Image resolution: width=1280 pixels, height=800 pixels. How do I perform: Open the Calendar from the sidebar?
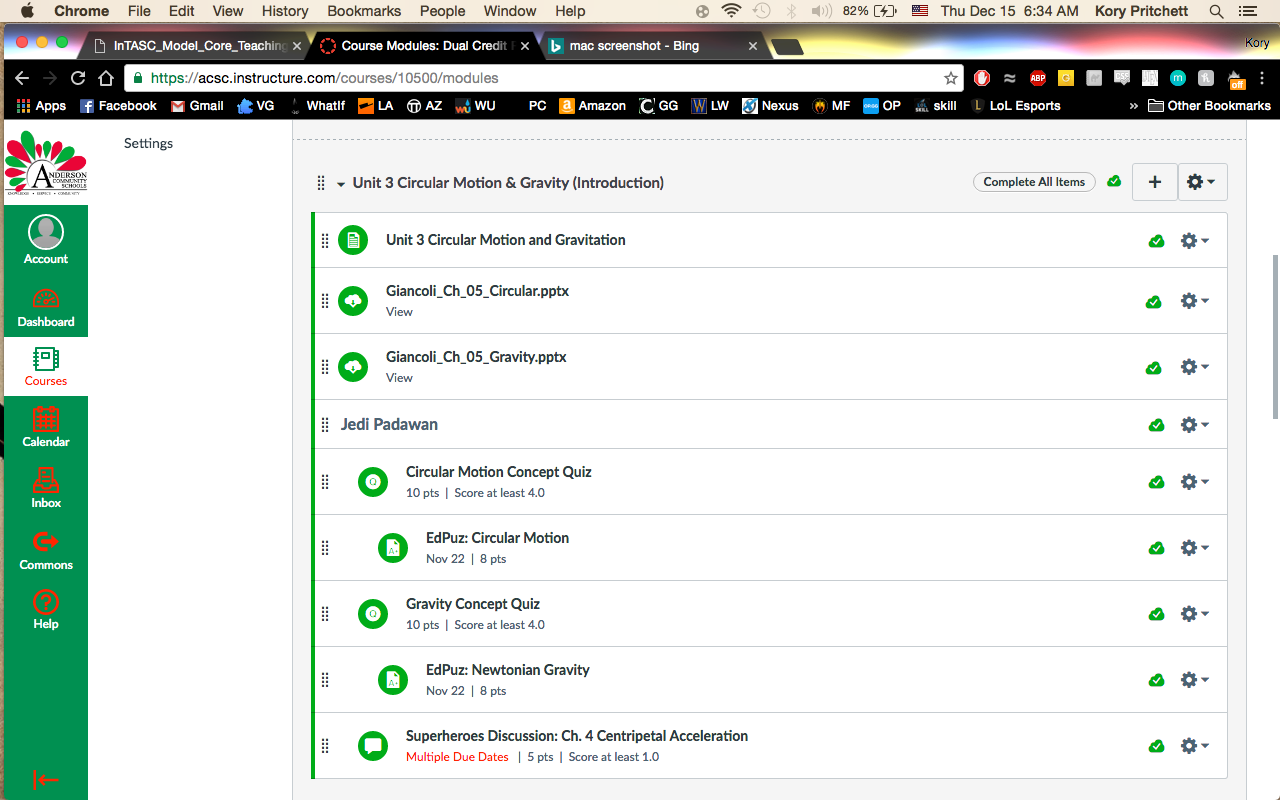(46, 426)
